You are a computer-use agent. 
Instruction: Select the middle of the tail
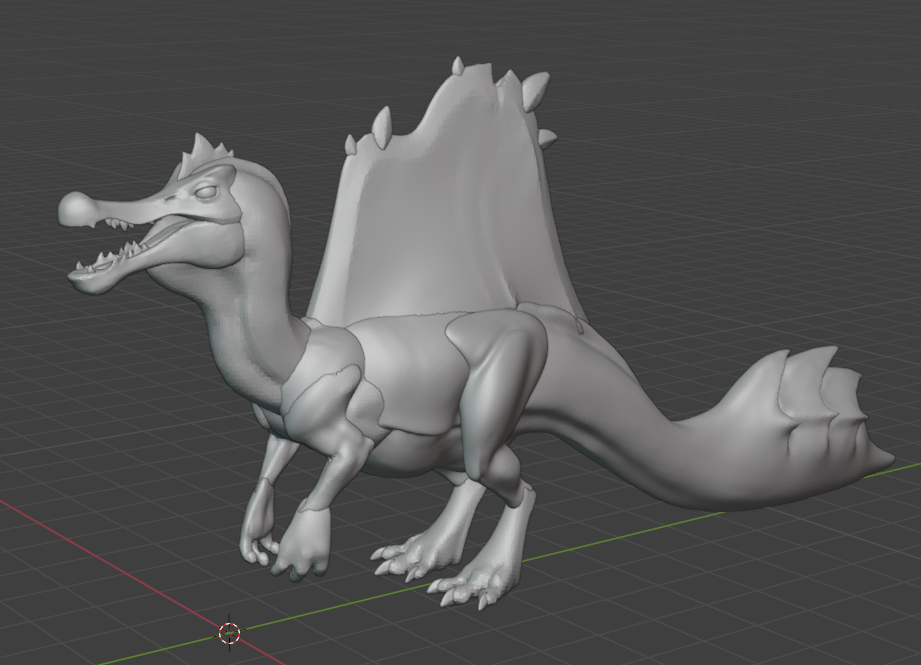[650, 440]
